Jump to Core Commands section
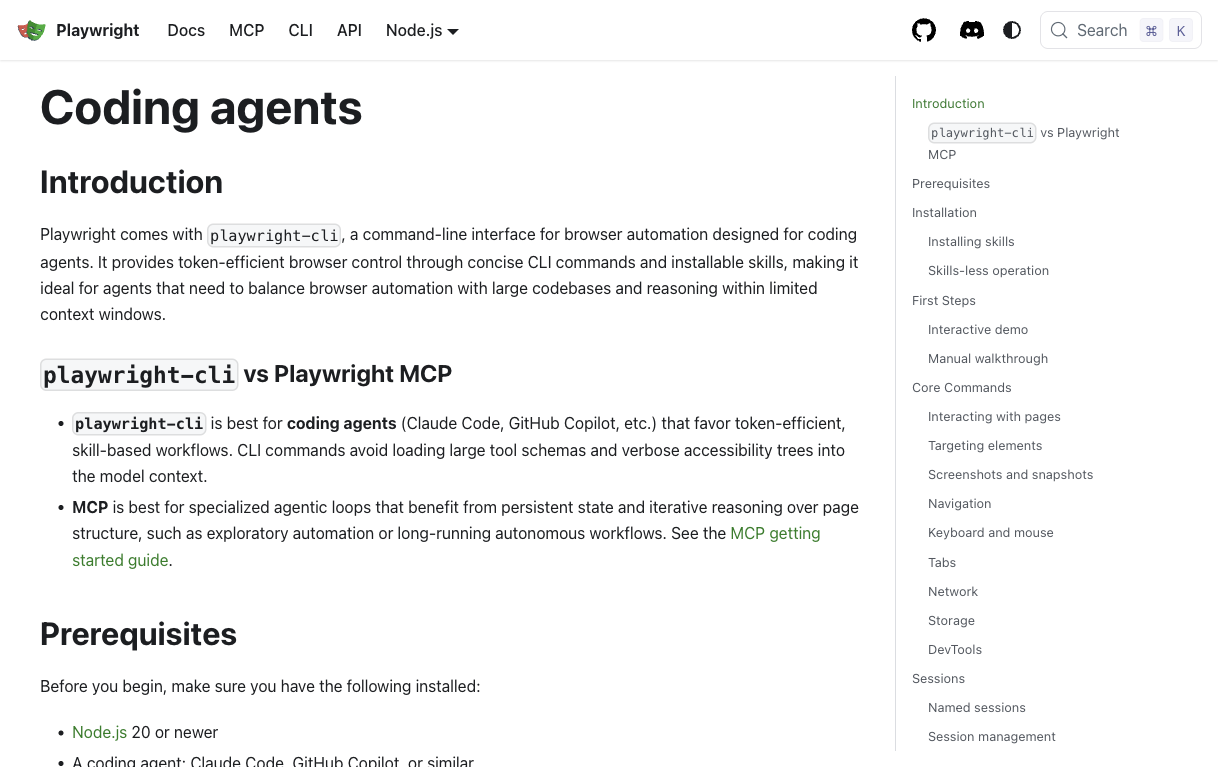1218x767 pixels. [961, 387]
